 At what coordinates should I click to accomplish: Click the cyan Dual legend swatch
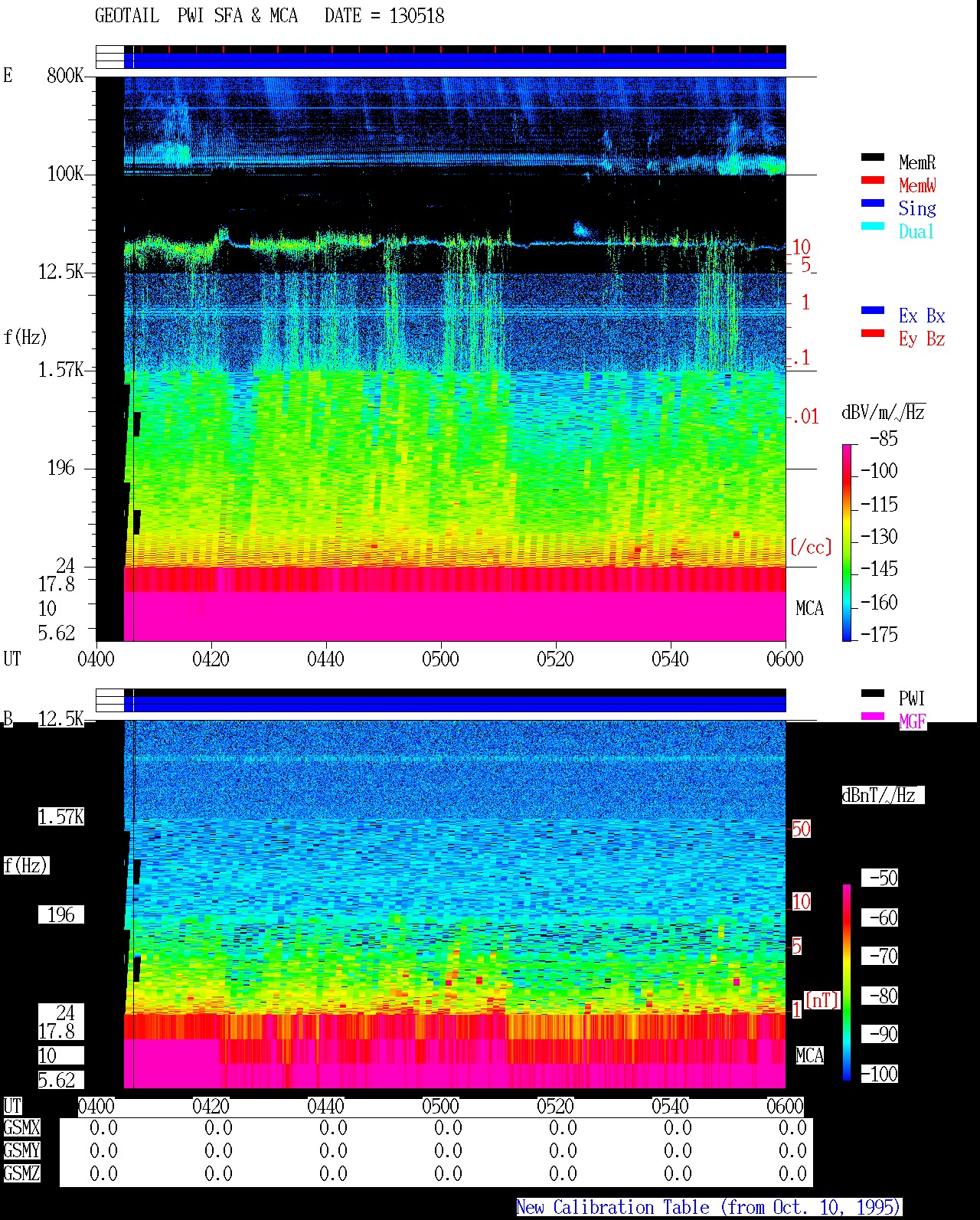point(873,227)
